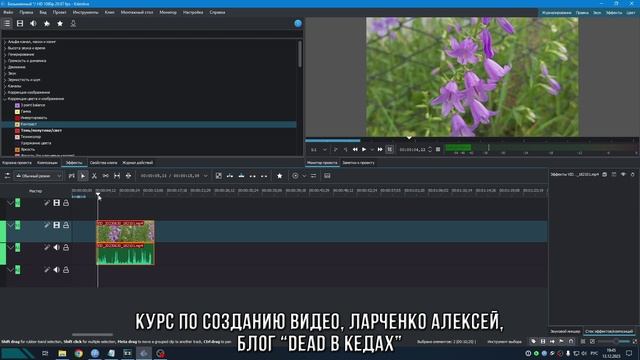The height and width of the screenshot is (360, 640).
Task: Click the download effects icon
Action: (x=73, y=24)
